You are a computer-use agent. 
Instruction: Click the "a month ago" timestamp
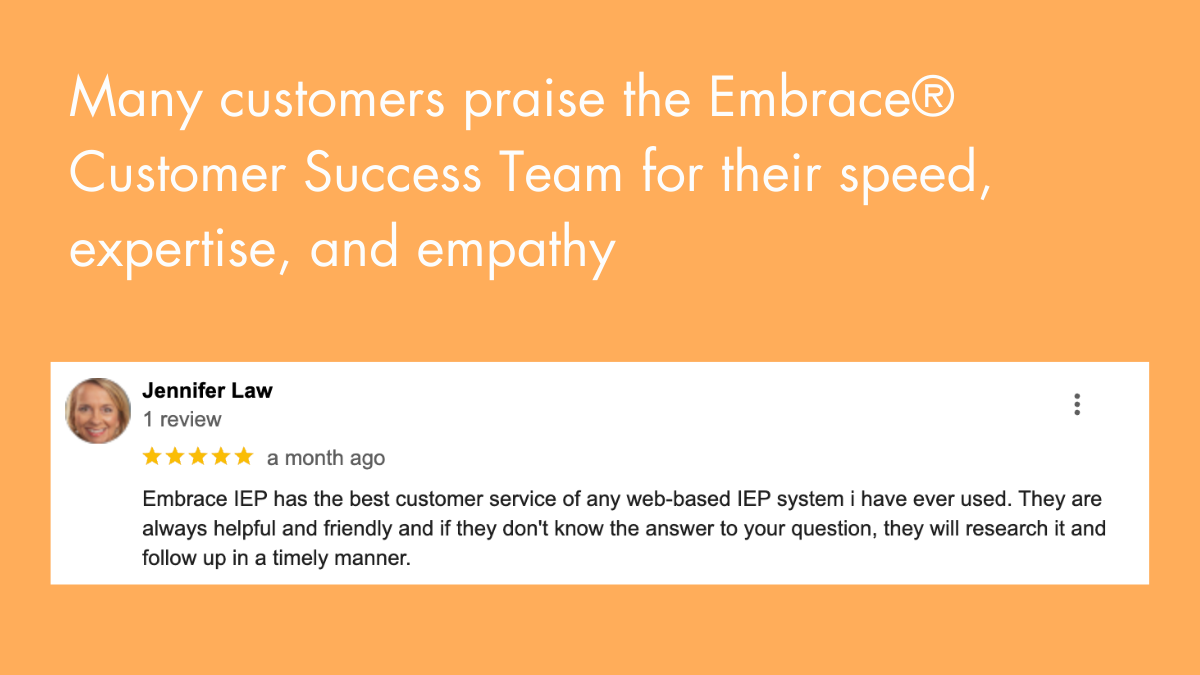pos(325,458)
